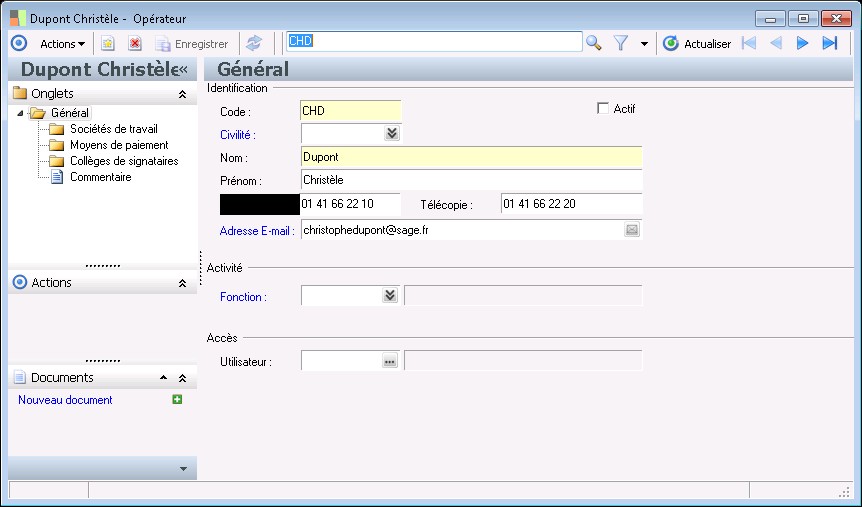The height and width of the screenshot is (507, 862).
Task: Collapse the Général tree node triangle
Action: click(20, 113)
